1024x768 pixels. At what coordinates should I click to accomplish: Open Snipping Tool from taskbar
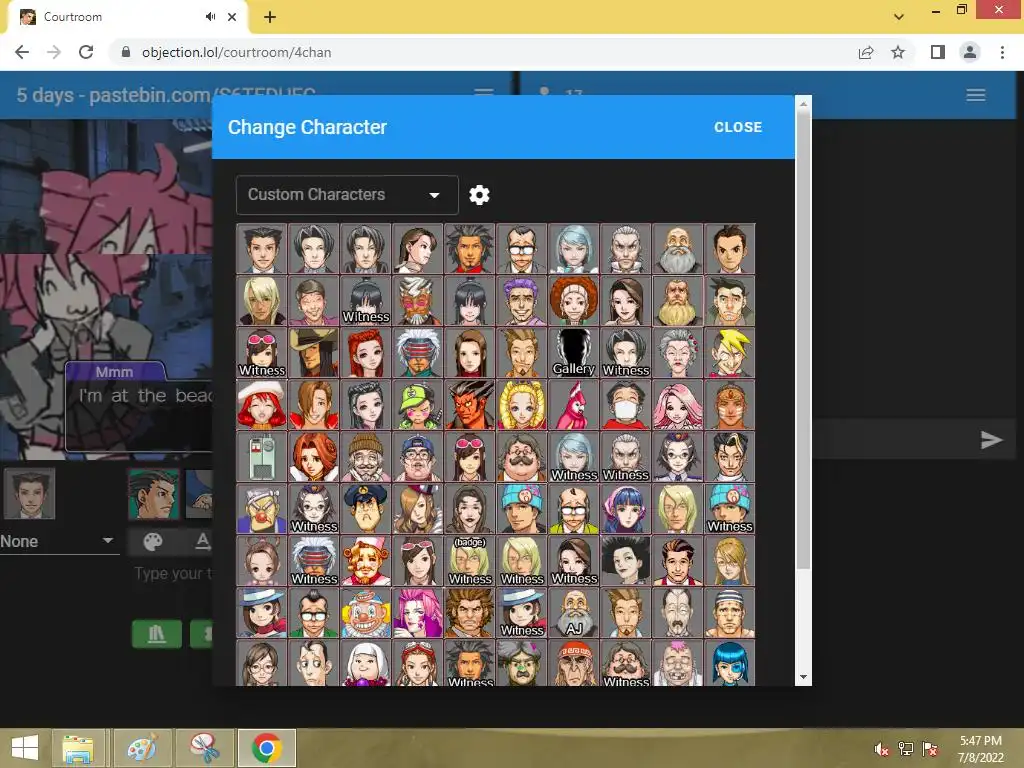pos(204,748)
